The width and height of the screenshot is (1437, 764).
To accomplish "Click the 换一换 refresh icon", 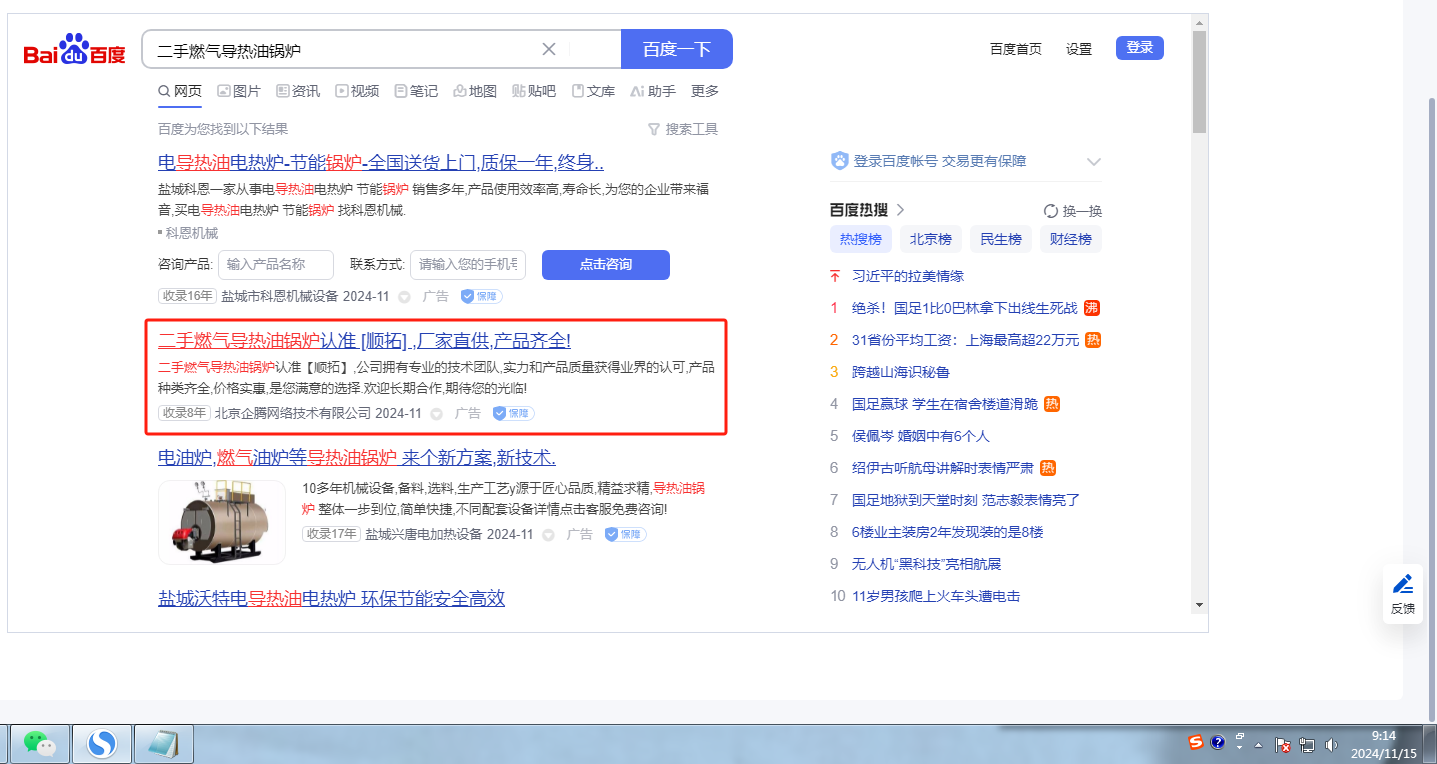I will [x=1050, y=211].
